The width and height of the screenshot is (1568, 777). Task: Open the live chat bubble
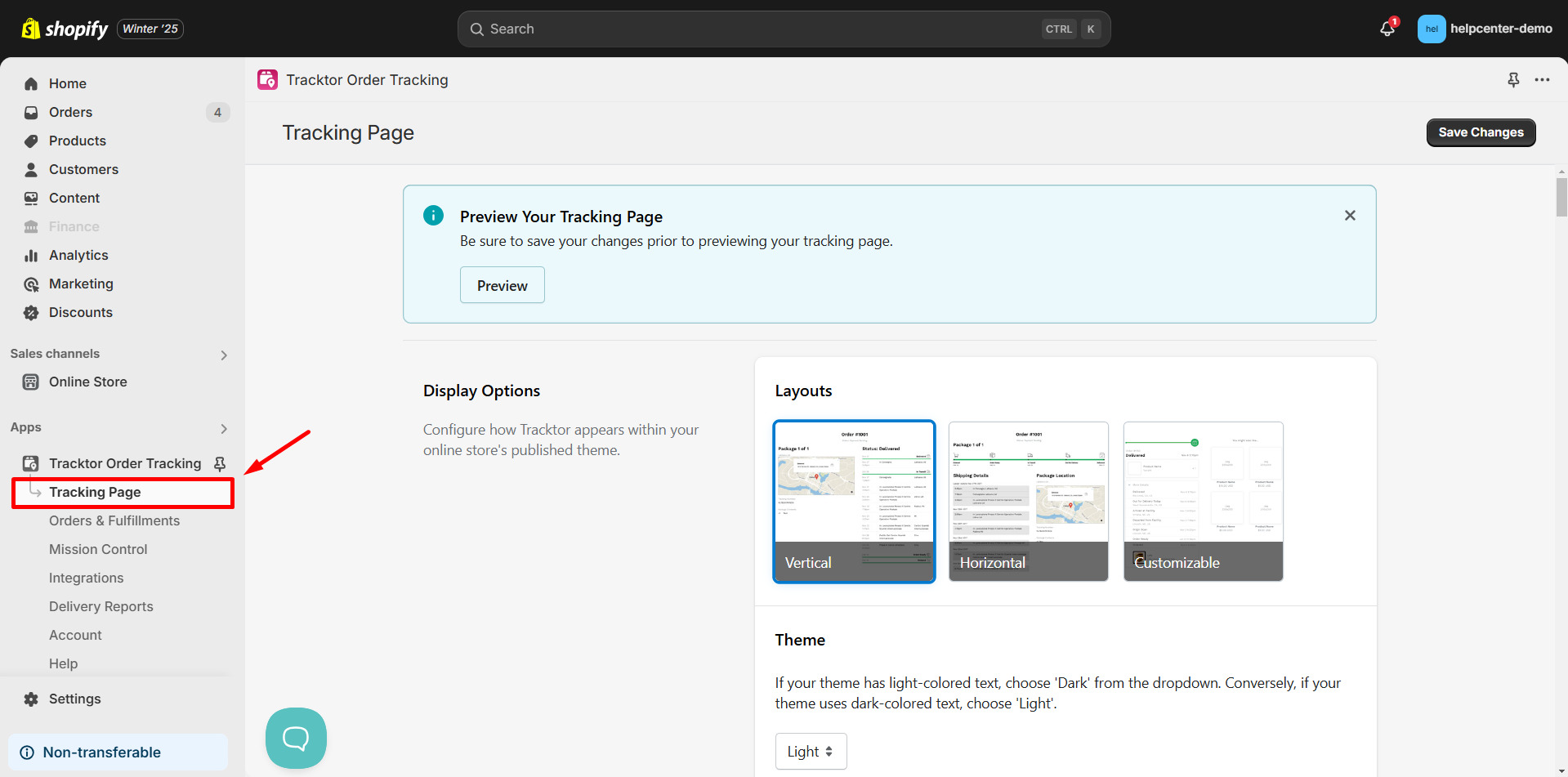click(295, 738)
